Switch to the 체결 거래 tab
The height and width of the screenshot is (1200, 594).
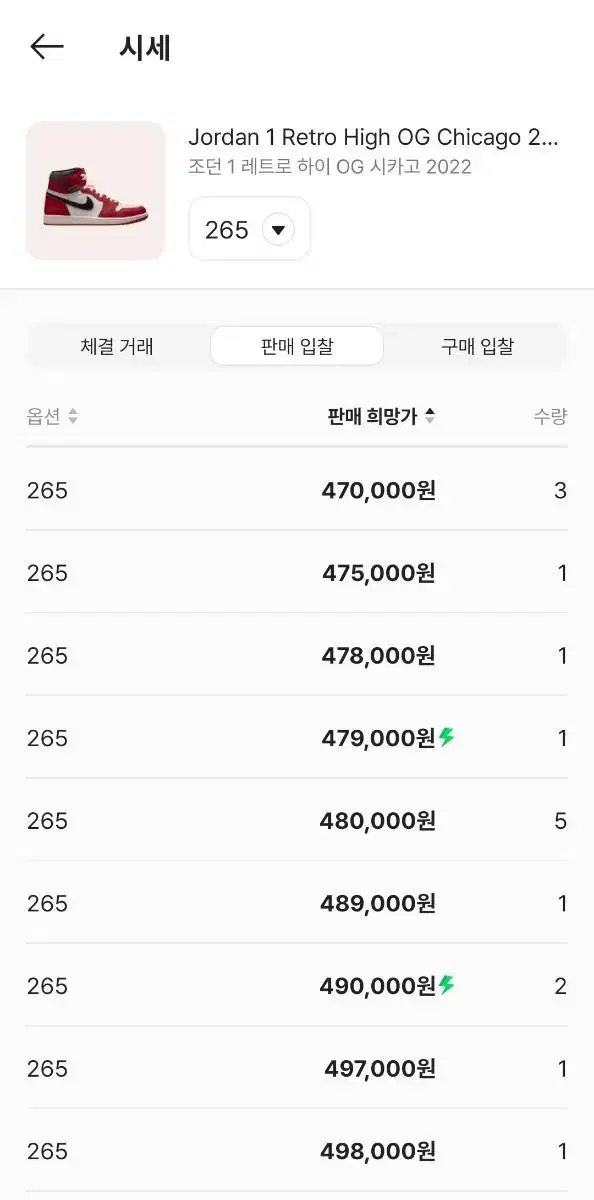pyautogui.click(x=117, y=347)
